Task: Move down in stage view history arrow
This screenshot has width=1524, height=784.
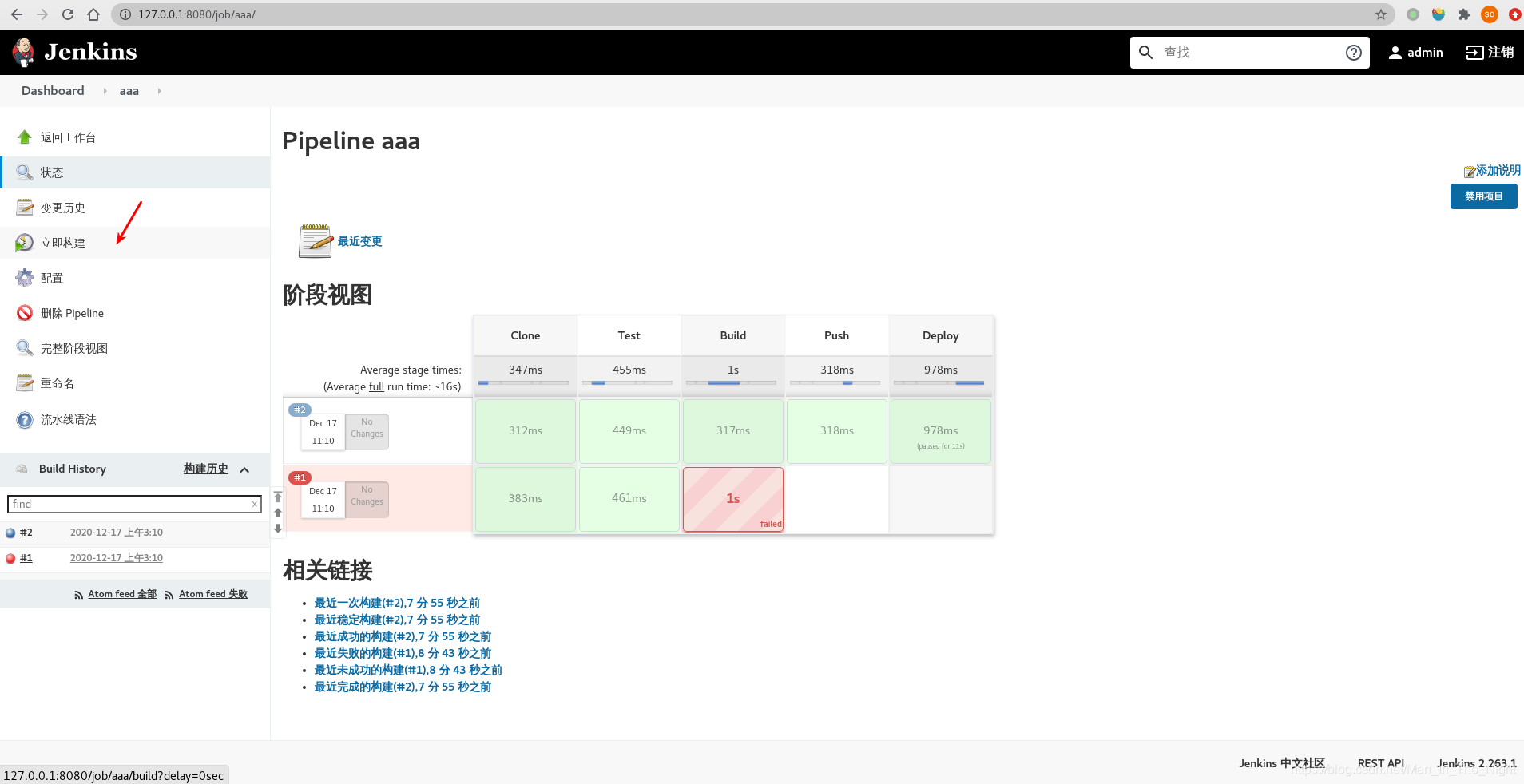Action: pos(278,529)
